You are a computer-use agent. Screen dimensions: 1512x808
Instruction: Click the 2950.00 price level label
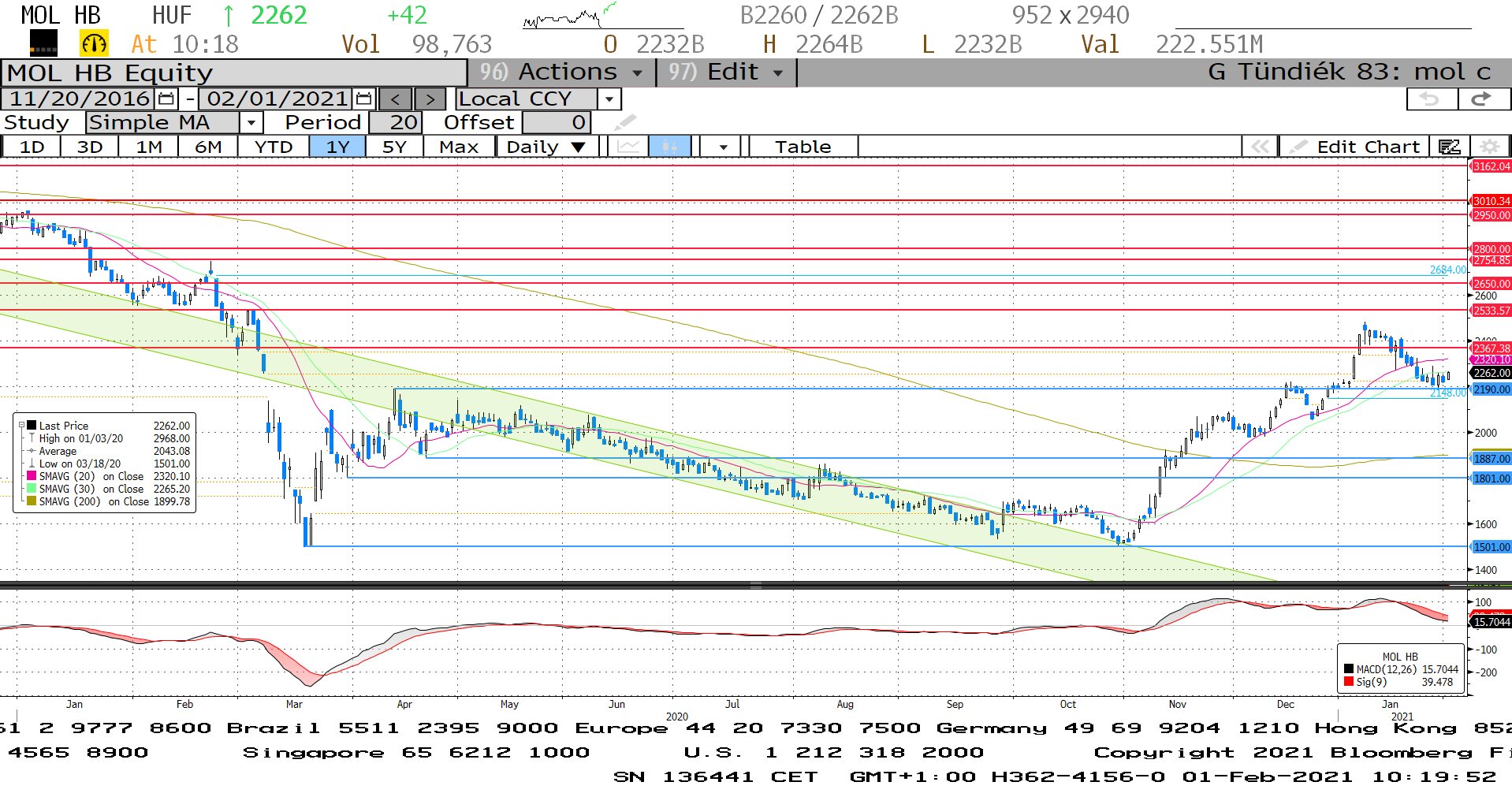coord(1492,215)
